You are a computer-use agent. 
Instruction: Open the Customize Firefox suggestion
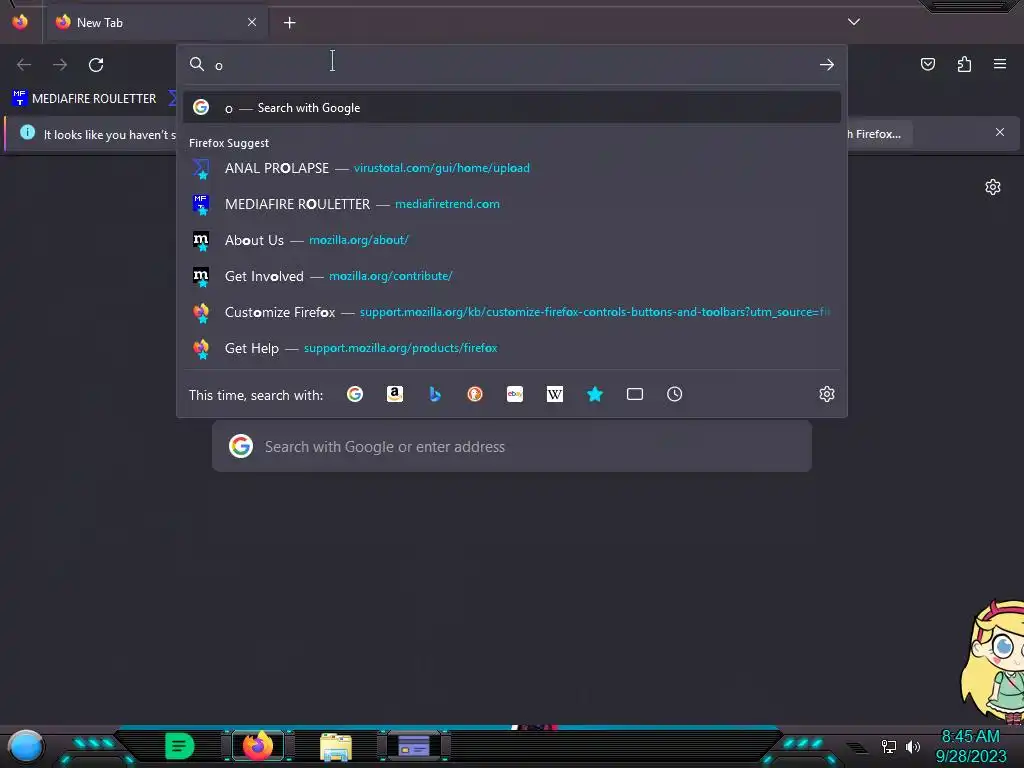coord(511,312)
